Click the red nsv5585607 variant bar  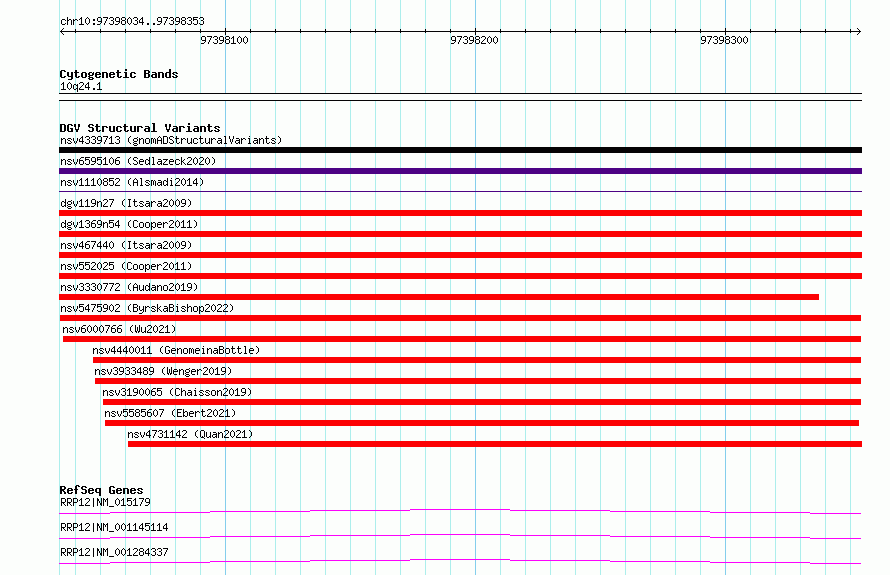pyautogui.click(x=482, y=423)
